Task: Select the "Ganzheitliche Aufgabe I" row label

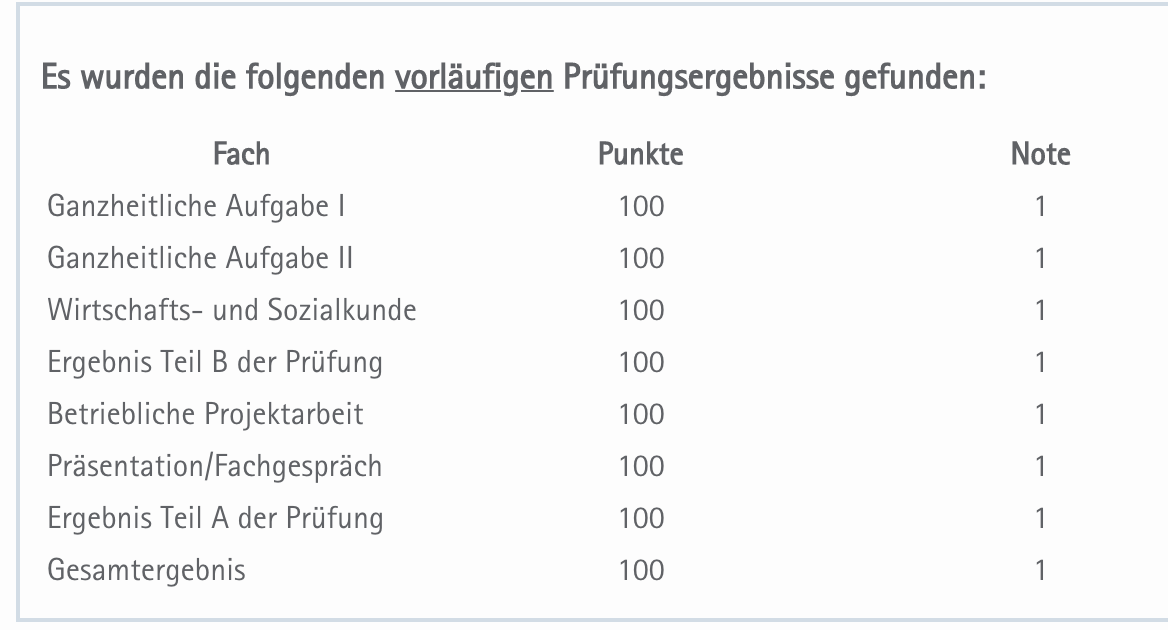Action: 196,207
